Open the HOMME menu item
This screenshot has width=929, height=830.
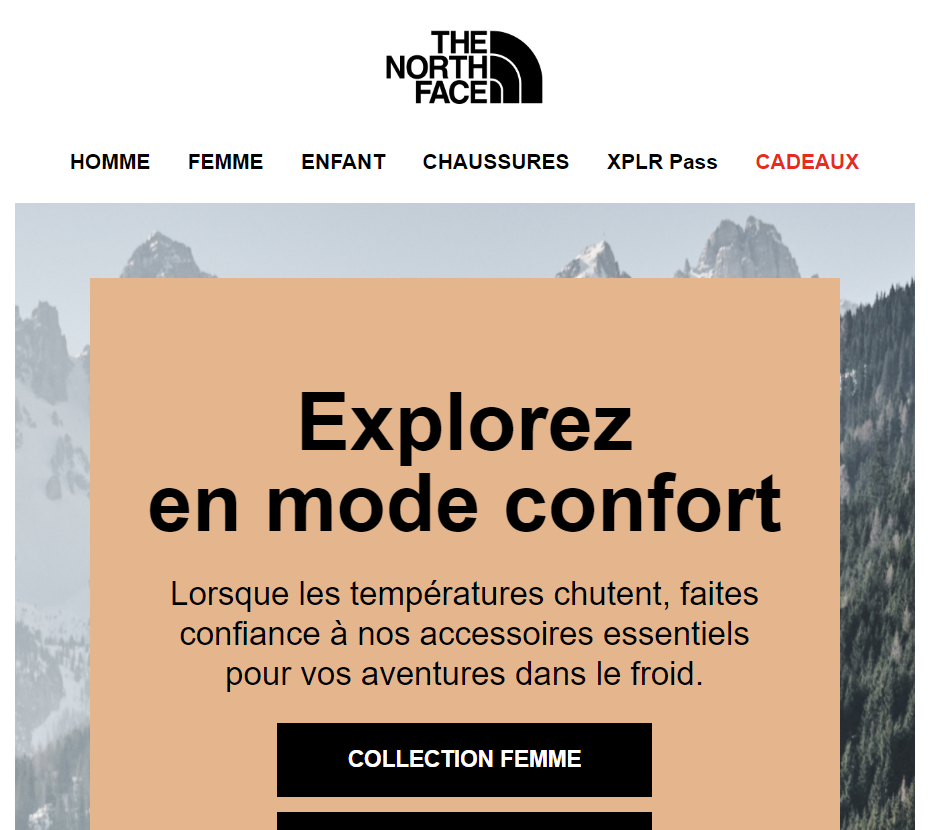[110, 162]
